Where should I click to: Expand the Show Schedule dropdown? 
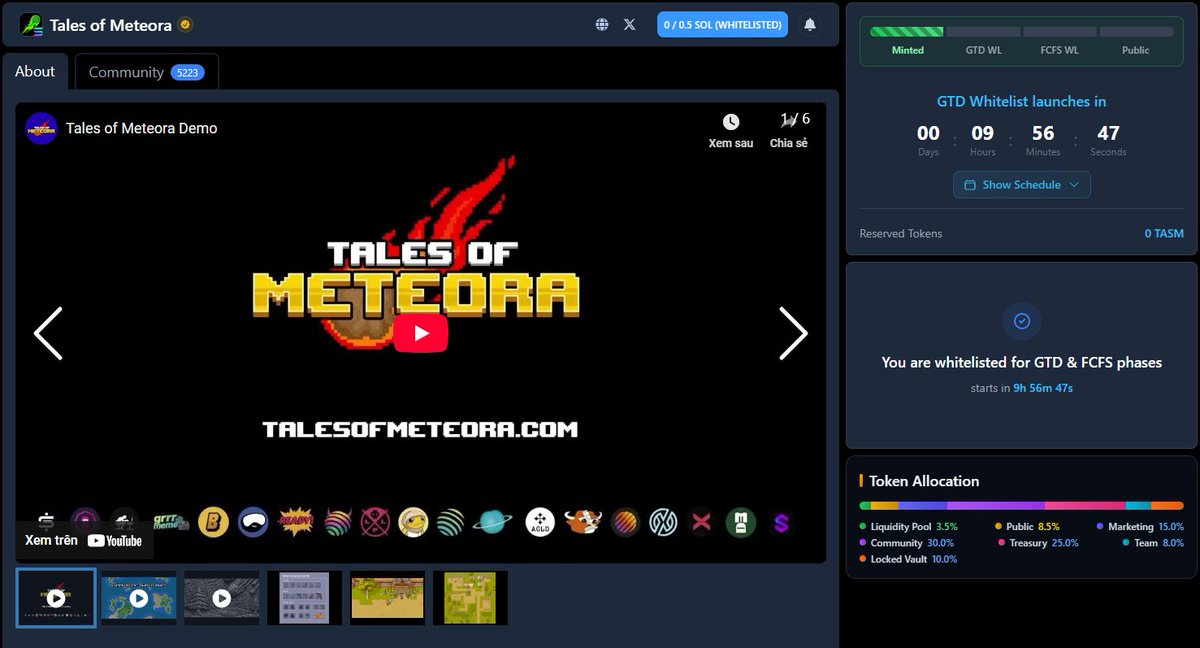point(1021,185)
